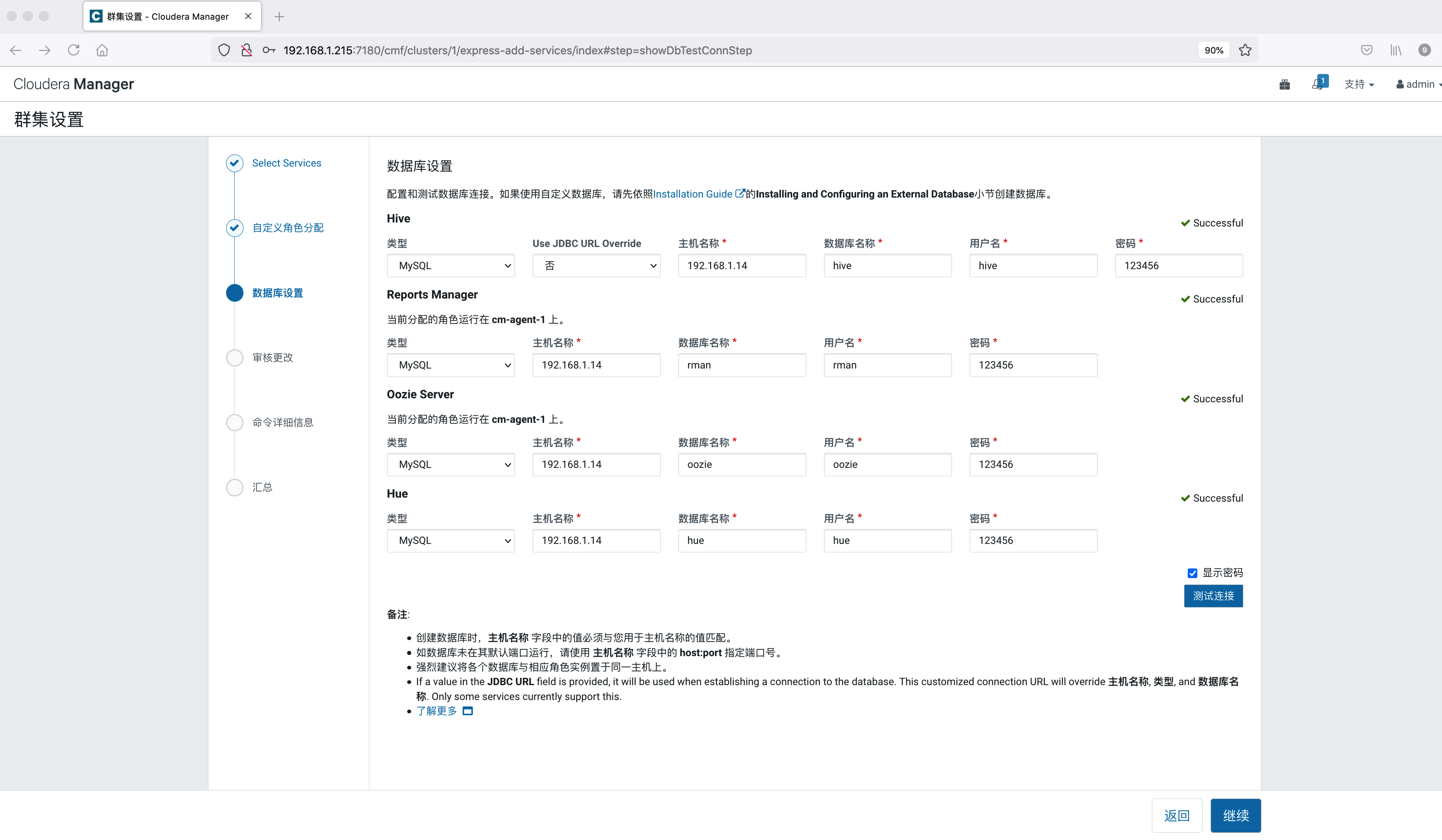Open Hive 类型 MySQL dropdown
1442x840 pixels.
[x=450, y=266]
